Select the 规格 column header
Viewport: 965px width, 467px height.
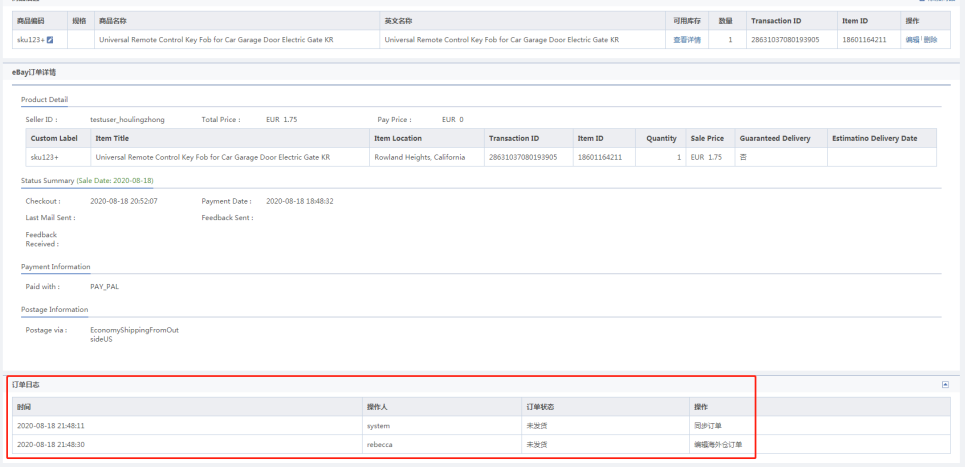pyautogui.click(x=79, y=21)
